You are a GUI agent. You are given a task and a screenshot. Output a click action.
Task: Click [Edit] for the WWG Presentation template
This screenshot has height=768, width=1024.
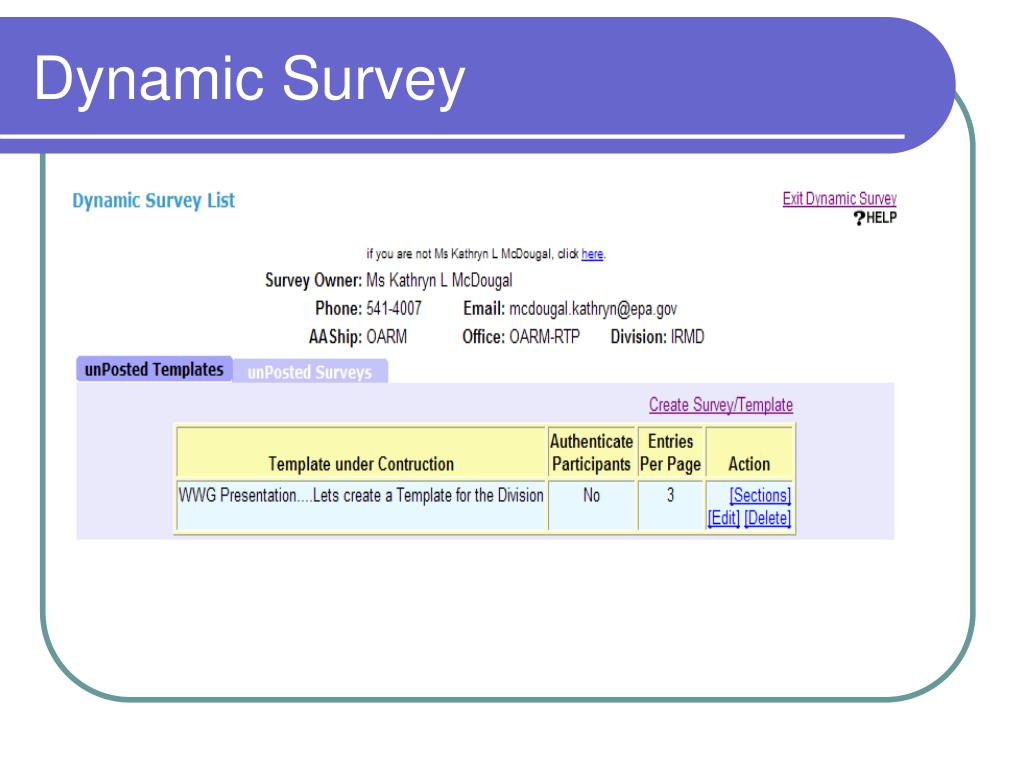pos(724,518)
